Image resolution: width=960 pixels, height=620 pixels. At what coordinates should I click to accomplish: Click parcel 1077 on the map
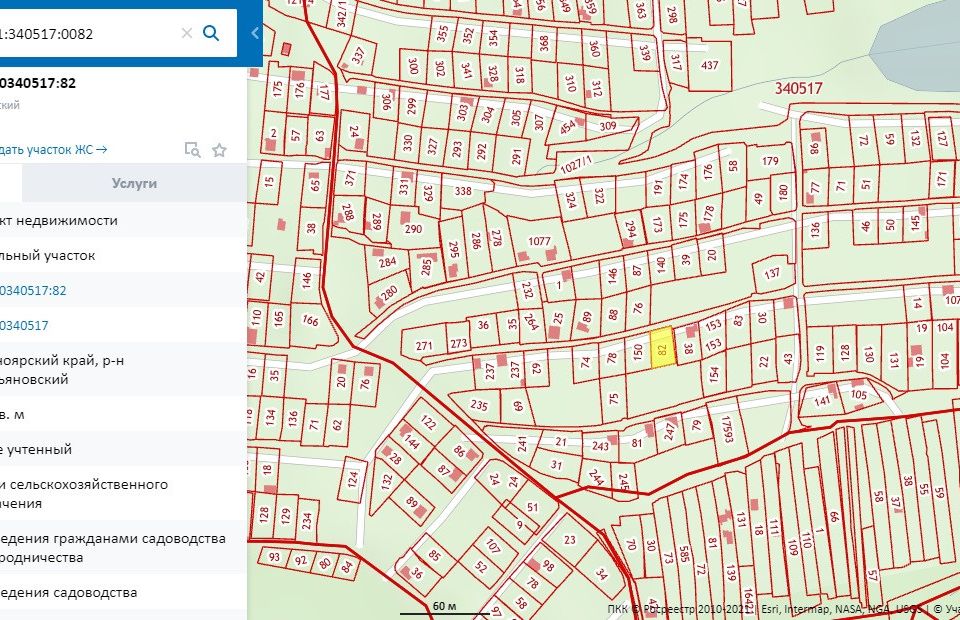tap(539, 241)
